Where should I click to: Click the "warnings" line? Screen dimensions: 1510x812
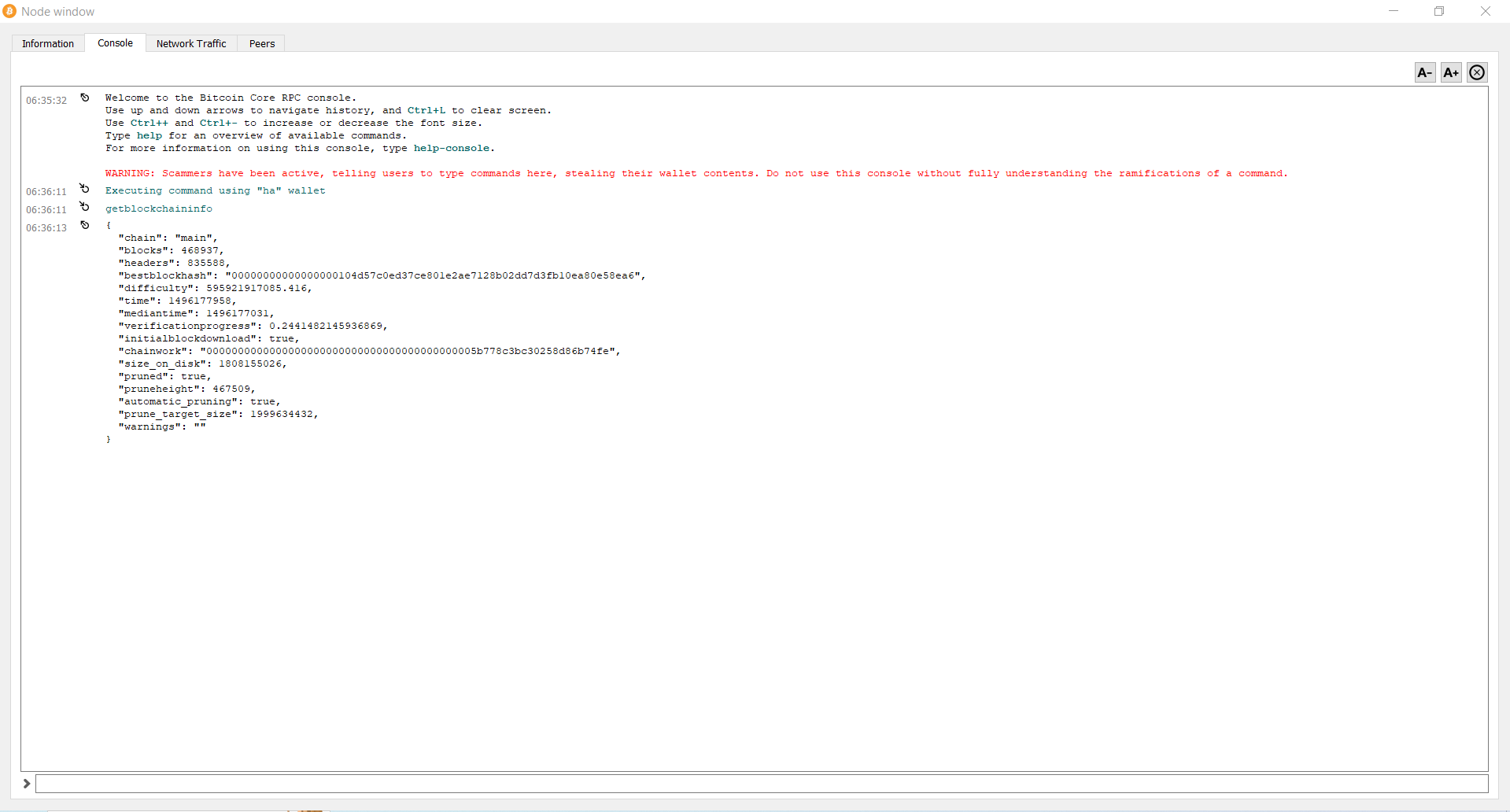point(162,426)
